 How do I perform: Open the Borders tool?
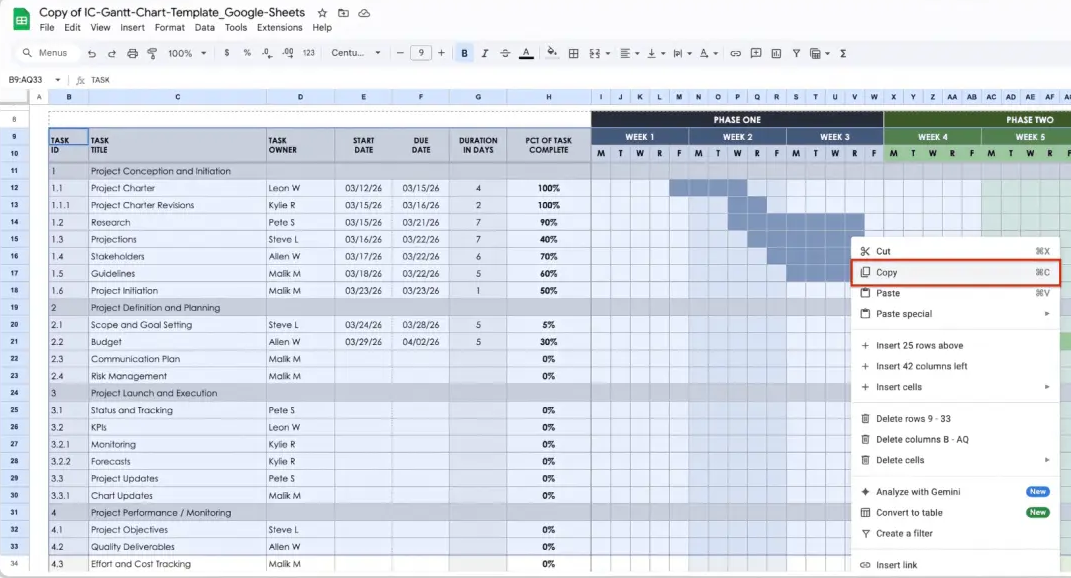[x=573, y=52]
